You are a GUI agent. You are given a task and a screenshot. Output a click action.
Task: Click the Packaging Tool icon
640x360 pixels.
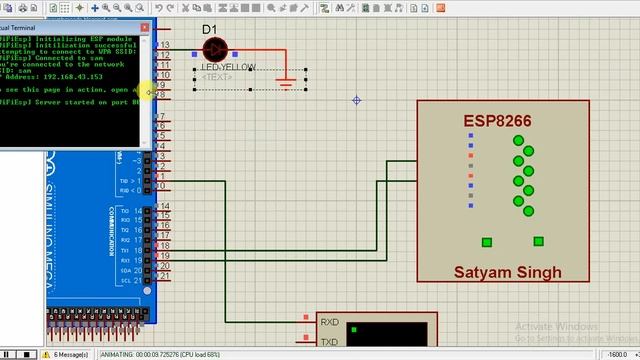(293, 8)
